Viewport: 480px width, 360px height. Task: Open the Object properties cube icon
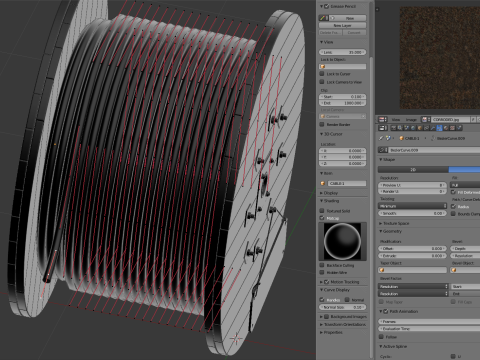[x=420, y=128]
